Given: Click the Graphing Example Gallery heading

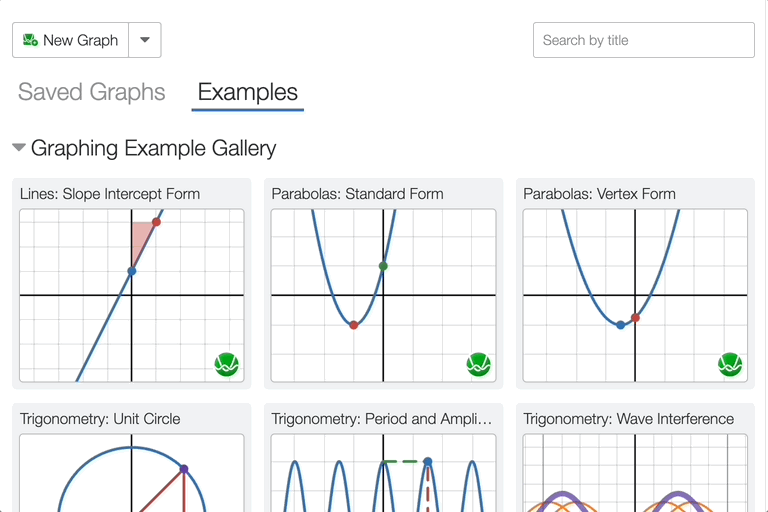Looking at the screenshot, I should [153, 148].
